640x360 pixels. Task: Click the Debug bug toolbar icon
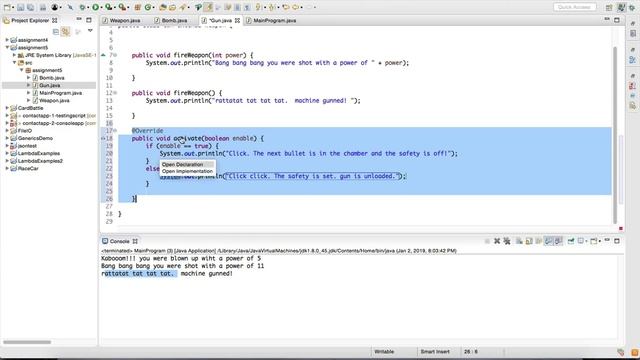82,7
